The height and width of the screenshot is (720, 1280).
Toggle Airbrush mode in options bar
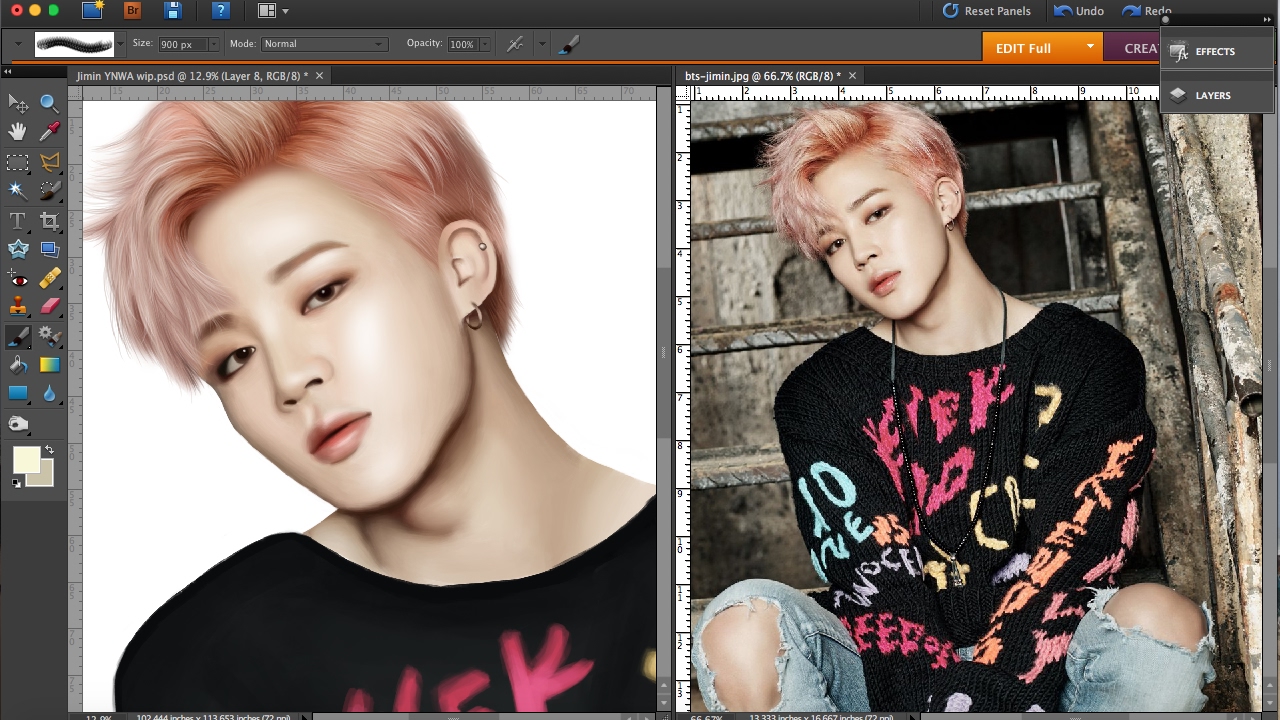[x=515, y=44]
